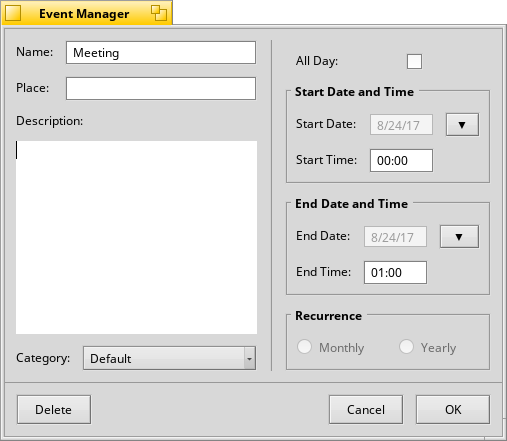Click the Name field containing Meeting
Image resolution: width=507 pixels, height=441 pixels.
tap(161, 53)
